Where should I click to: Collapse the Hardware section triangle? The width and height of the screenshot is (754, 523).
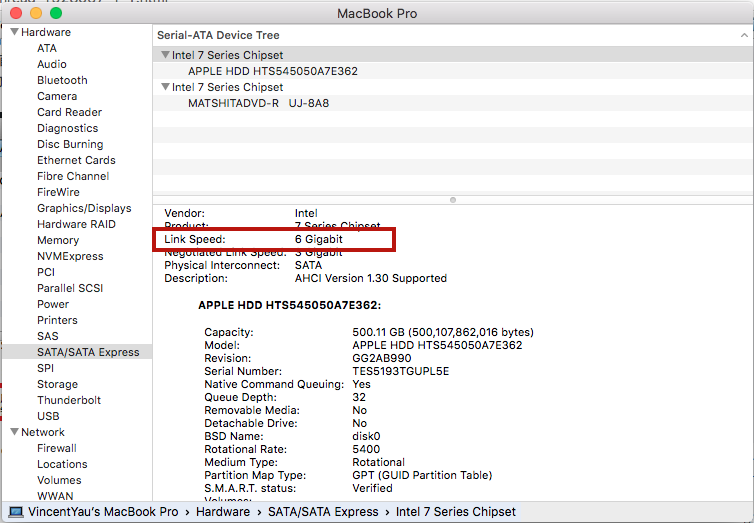15,32
